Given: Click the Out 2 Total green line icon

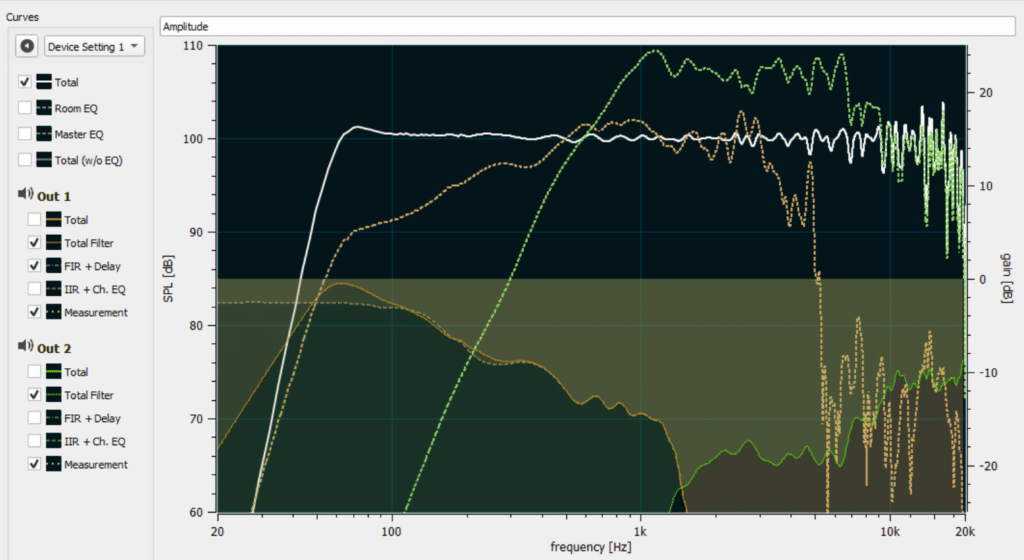Looking at the screenshot, I should coord(53,372).
